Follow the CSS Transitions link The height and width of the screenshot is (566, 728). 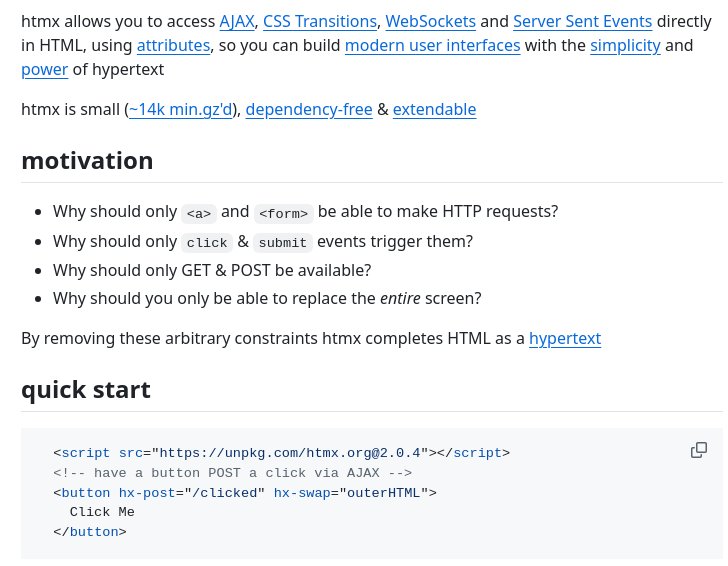[x=319, y=21]
